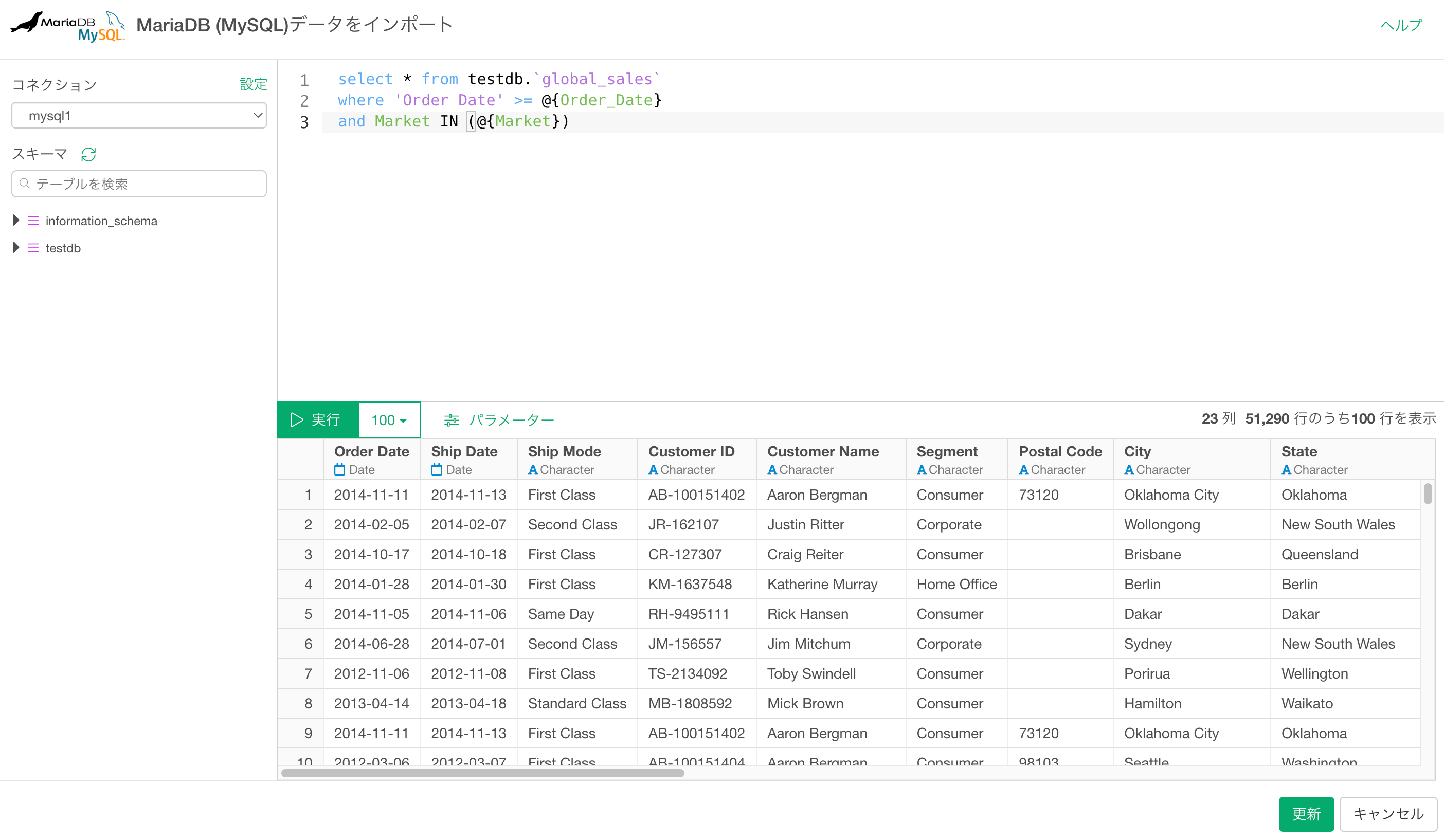Image resolution: width=1444 pixels, height=840 pixels.
Task: Open the mysql1 connection dropdown
Action: [x=139, y=115]
